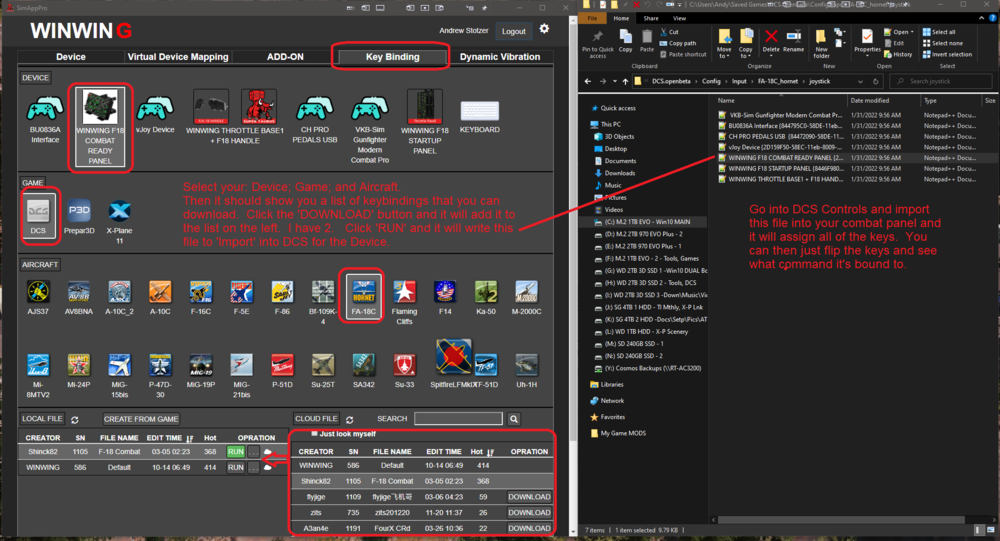Sort local files by edit time

coord(190,438)
